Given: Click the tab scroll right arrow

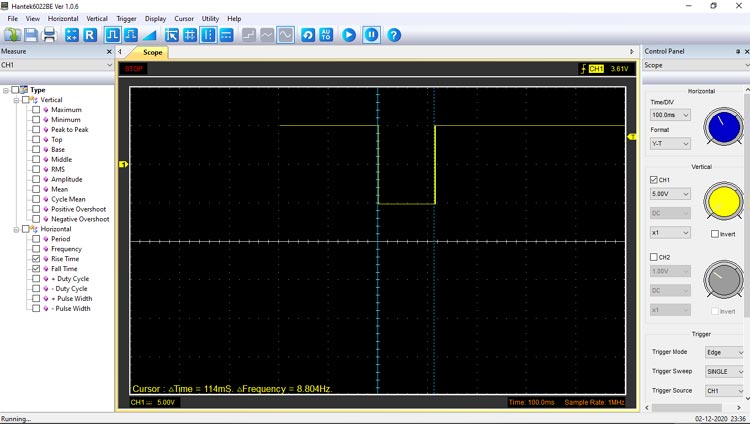Looking at the screenshot, I should tap(631, 52).
